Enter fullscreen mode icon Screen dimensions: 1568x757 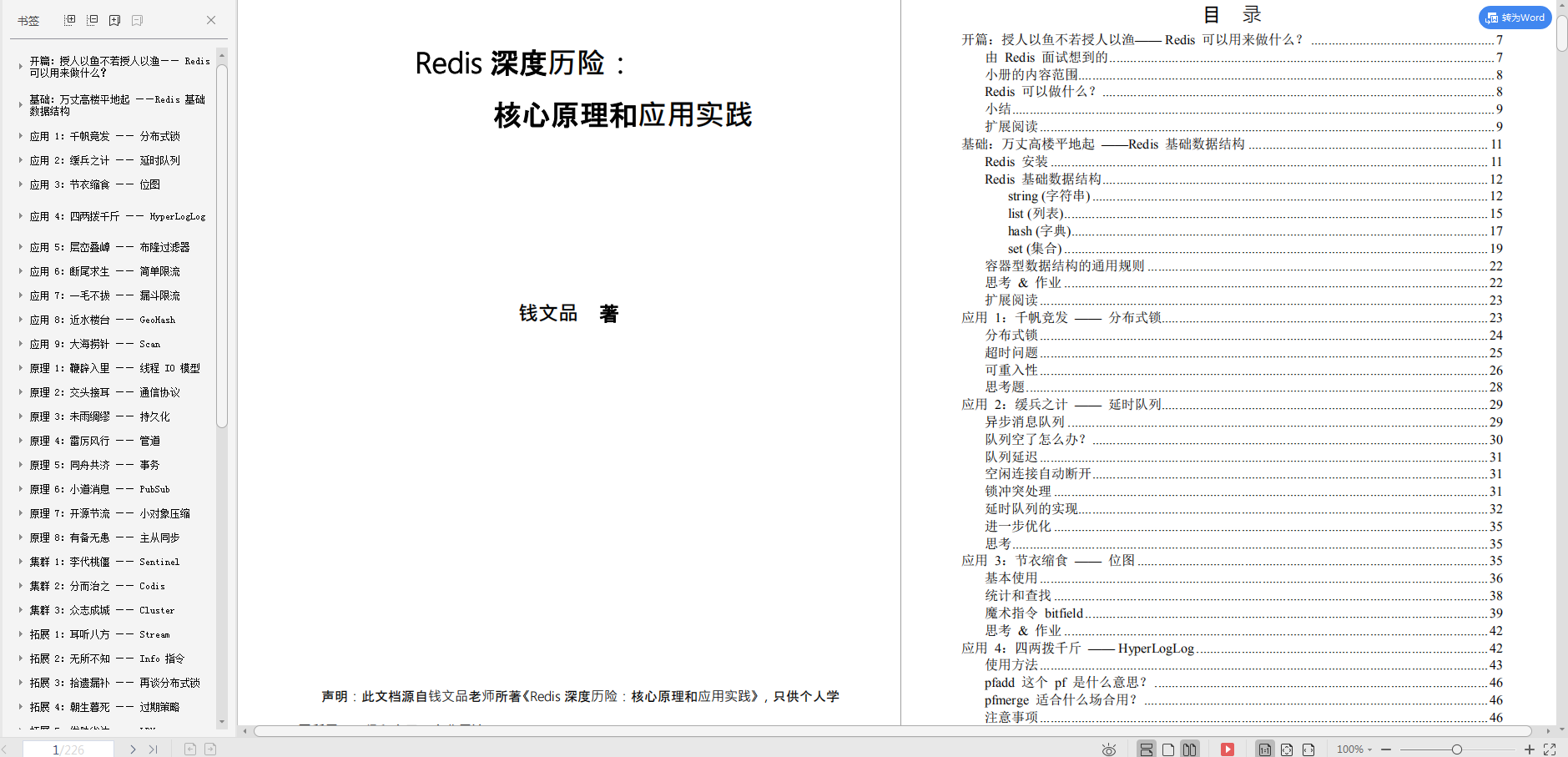click(x=1550, y=749)
